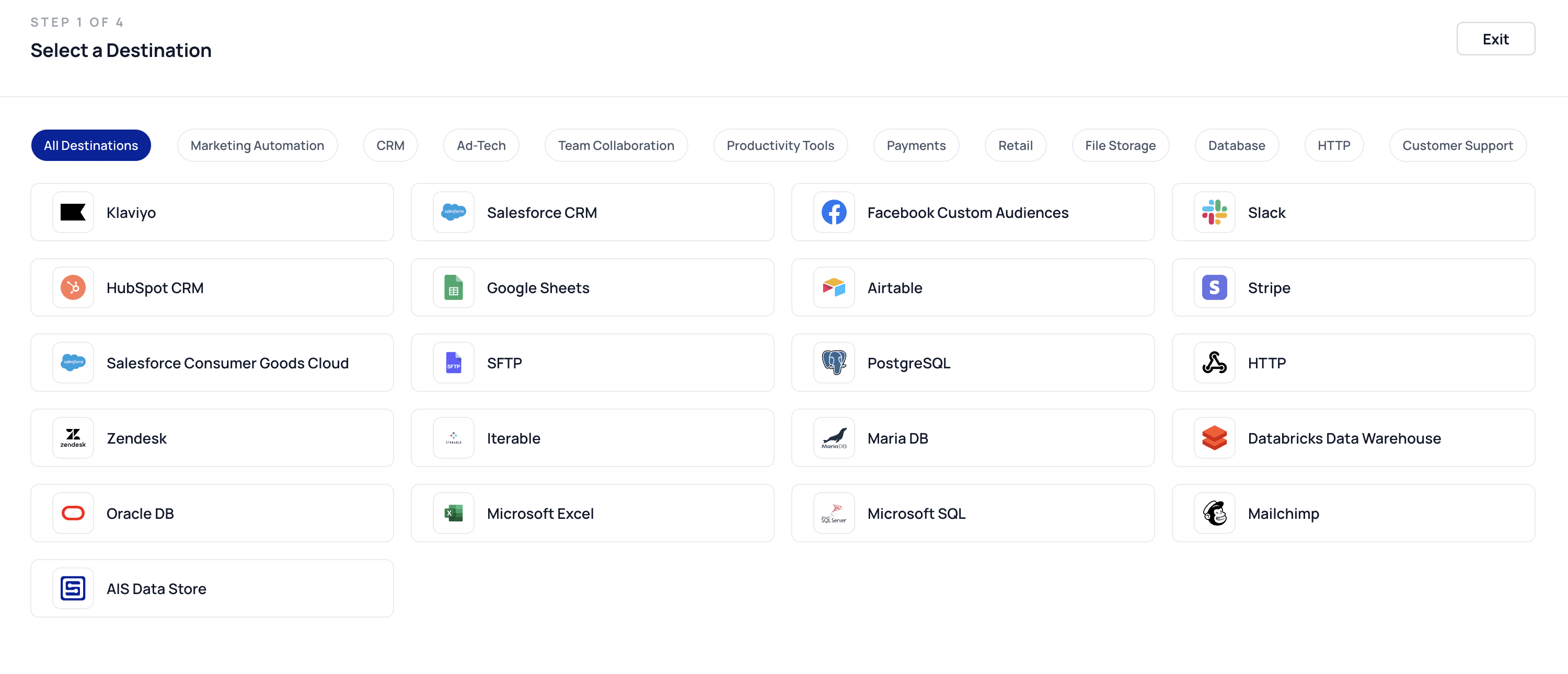Viewport: 1568px width, 674px height.
Task: Click the Klaviyo flag icon
Action: [x=73, y=212]
